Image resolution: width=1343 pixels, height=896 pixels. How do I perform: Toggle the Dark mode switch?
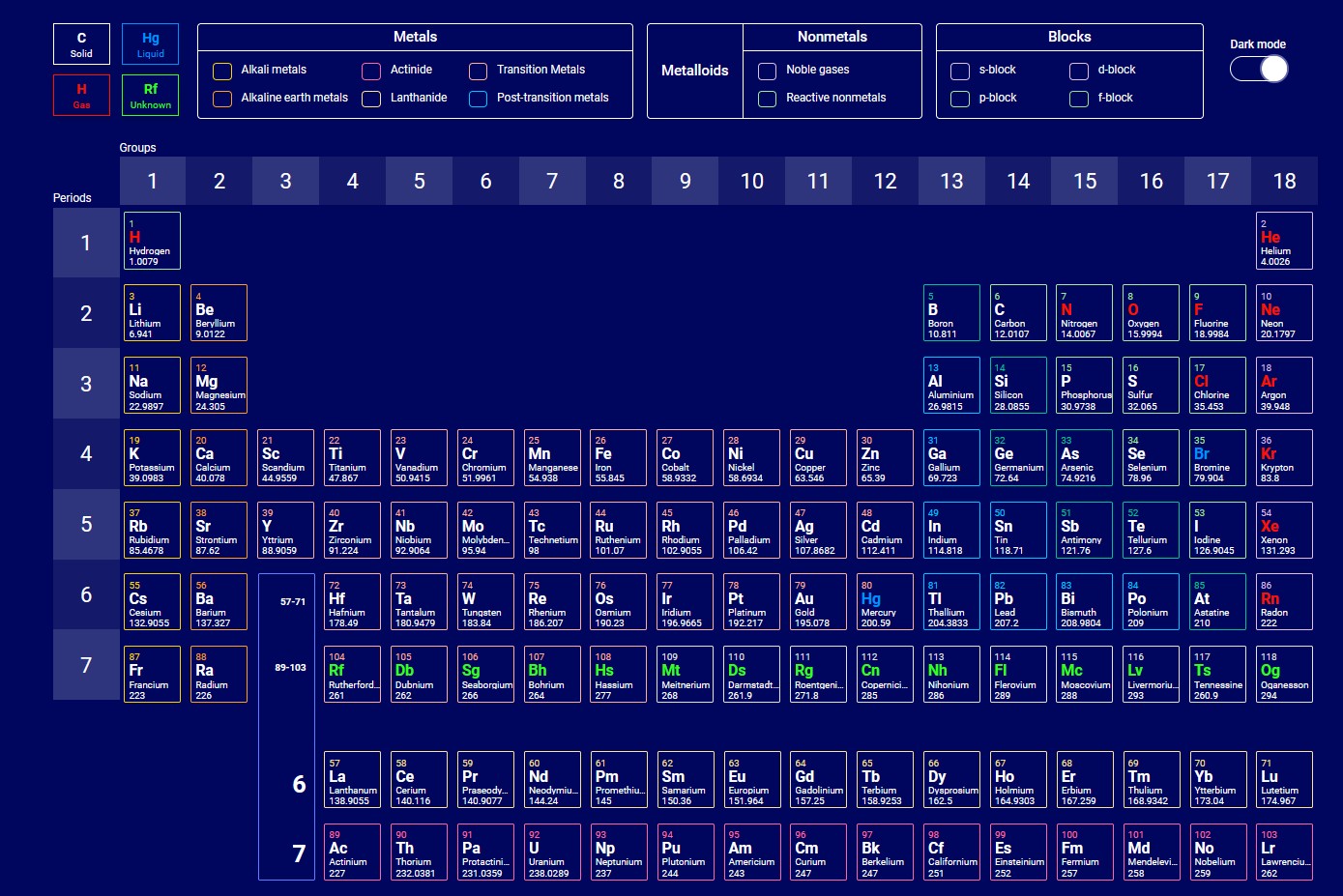click(1258, 70)
